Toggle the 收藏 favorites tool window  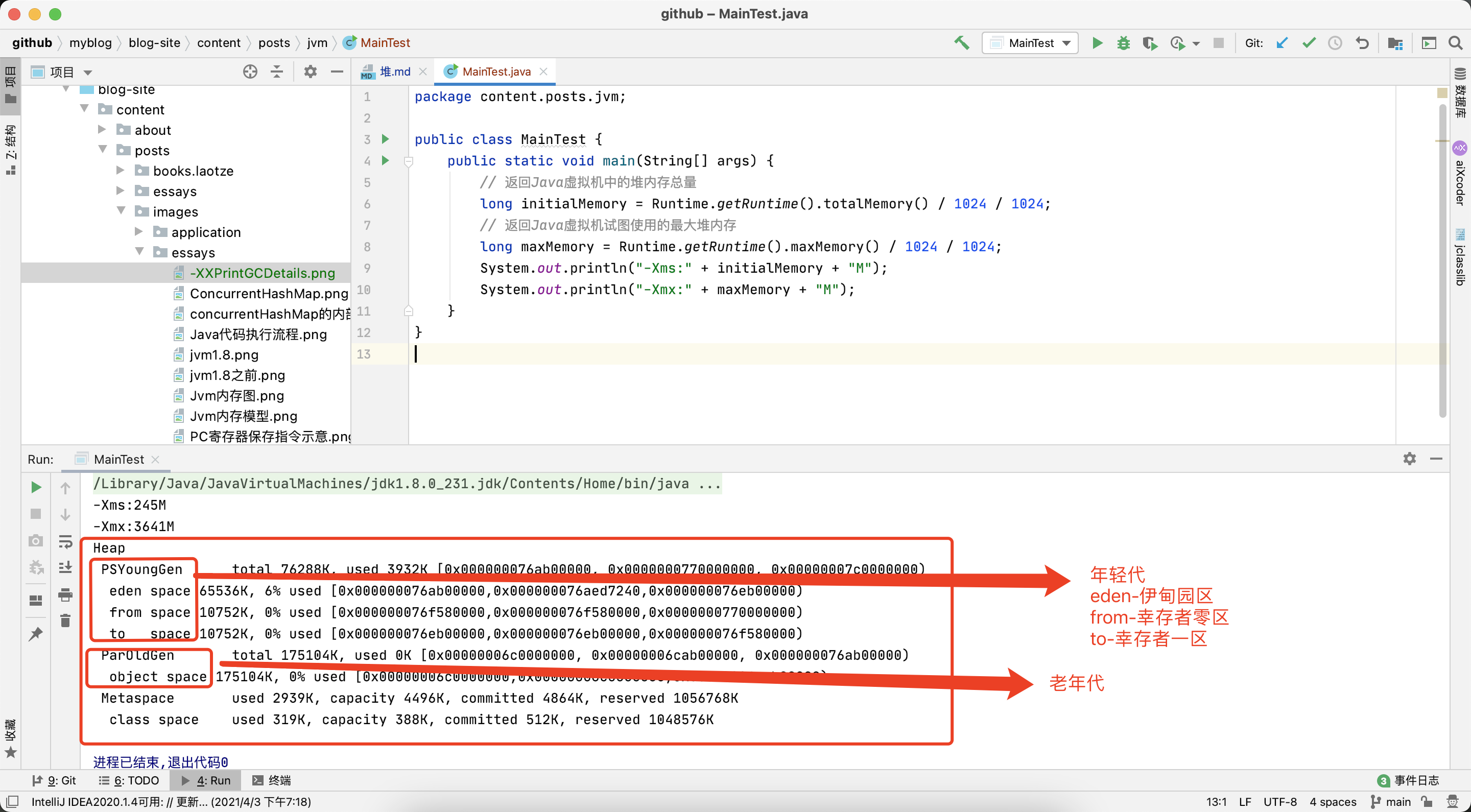coord(10,738)
